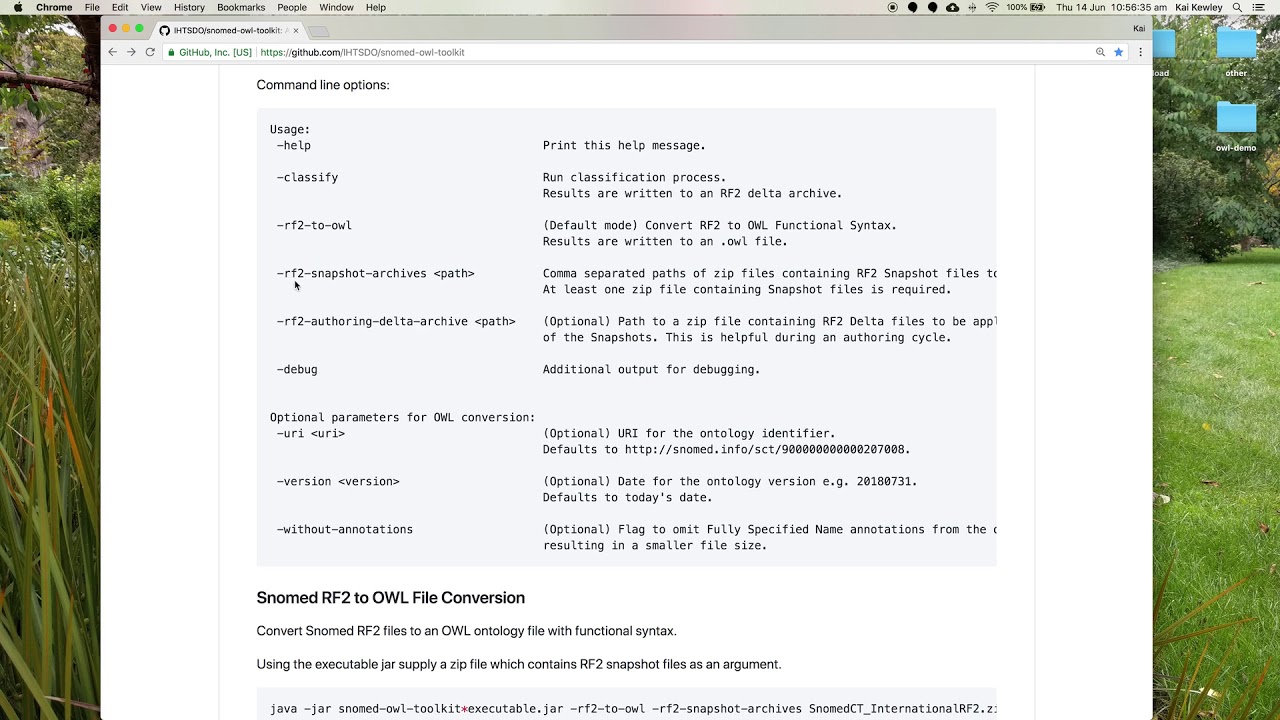Open the Wi-Fi status menu
Image resolution: width=1280 pixels, height=720 pixels.
tap(992, 7)
